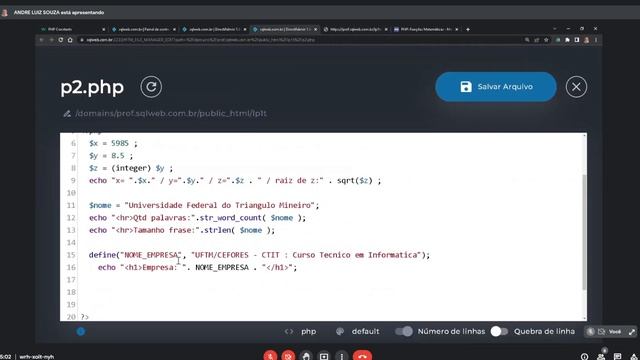Screen dimensions: 640x360
Task: Open meeting activities icon
Action: [634, 357]
